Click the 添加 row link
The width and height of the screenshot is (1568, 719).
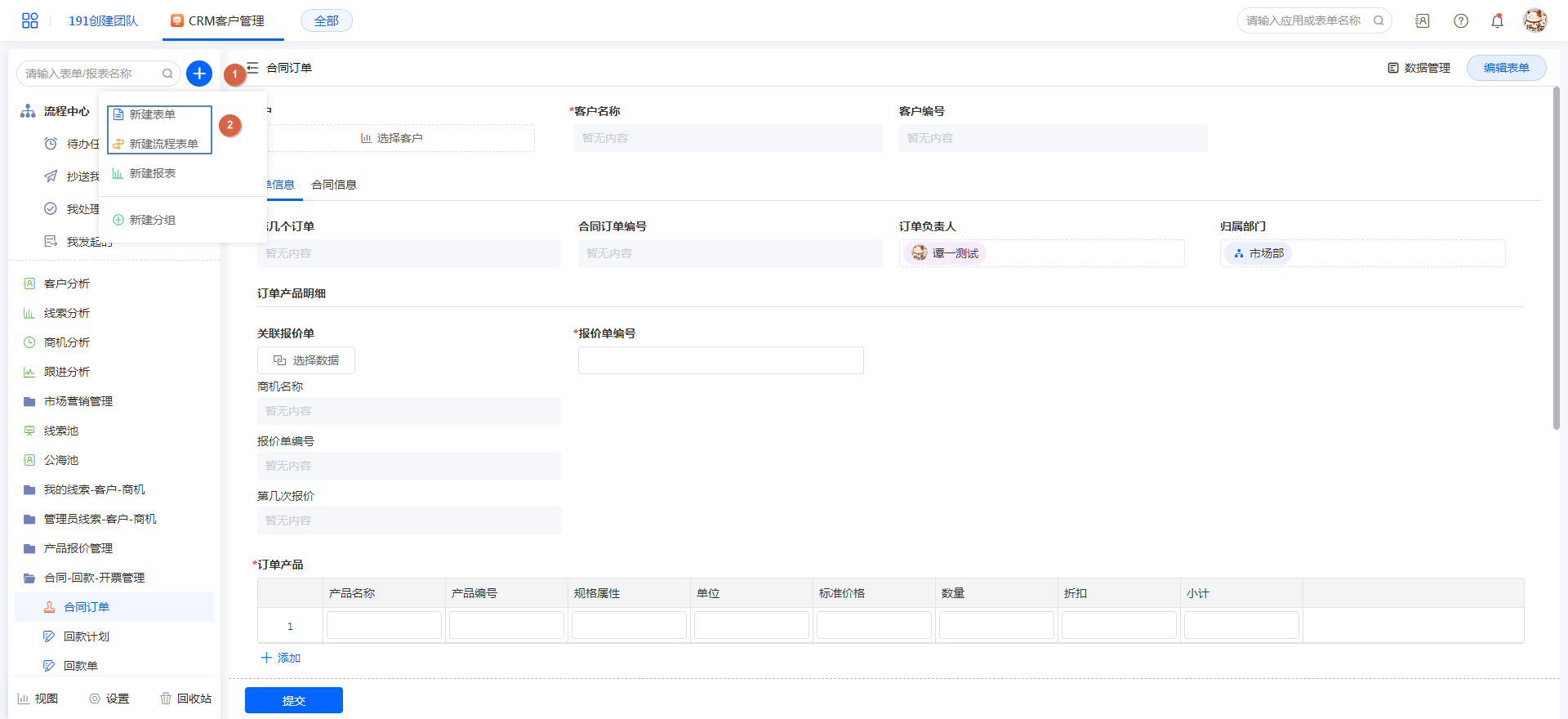coord(281,658)
